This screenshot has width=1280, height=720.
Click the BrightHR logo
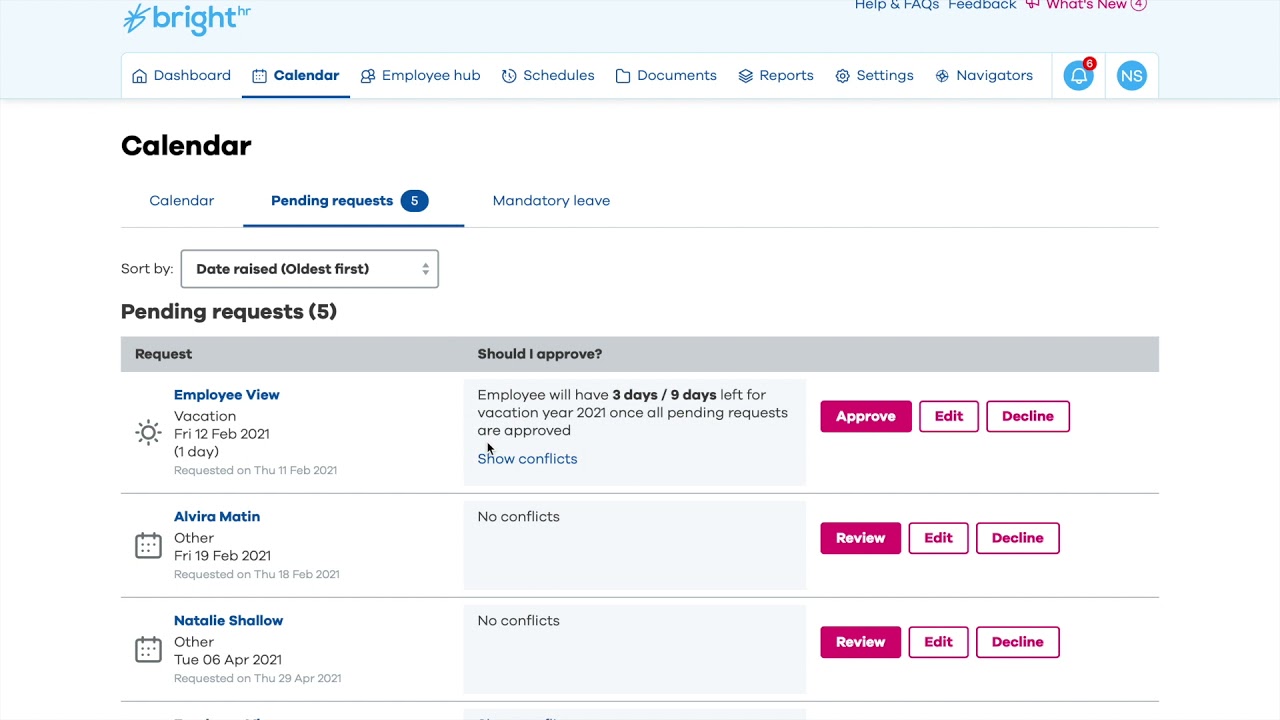[x=187, y=18]
